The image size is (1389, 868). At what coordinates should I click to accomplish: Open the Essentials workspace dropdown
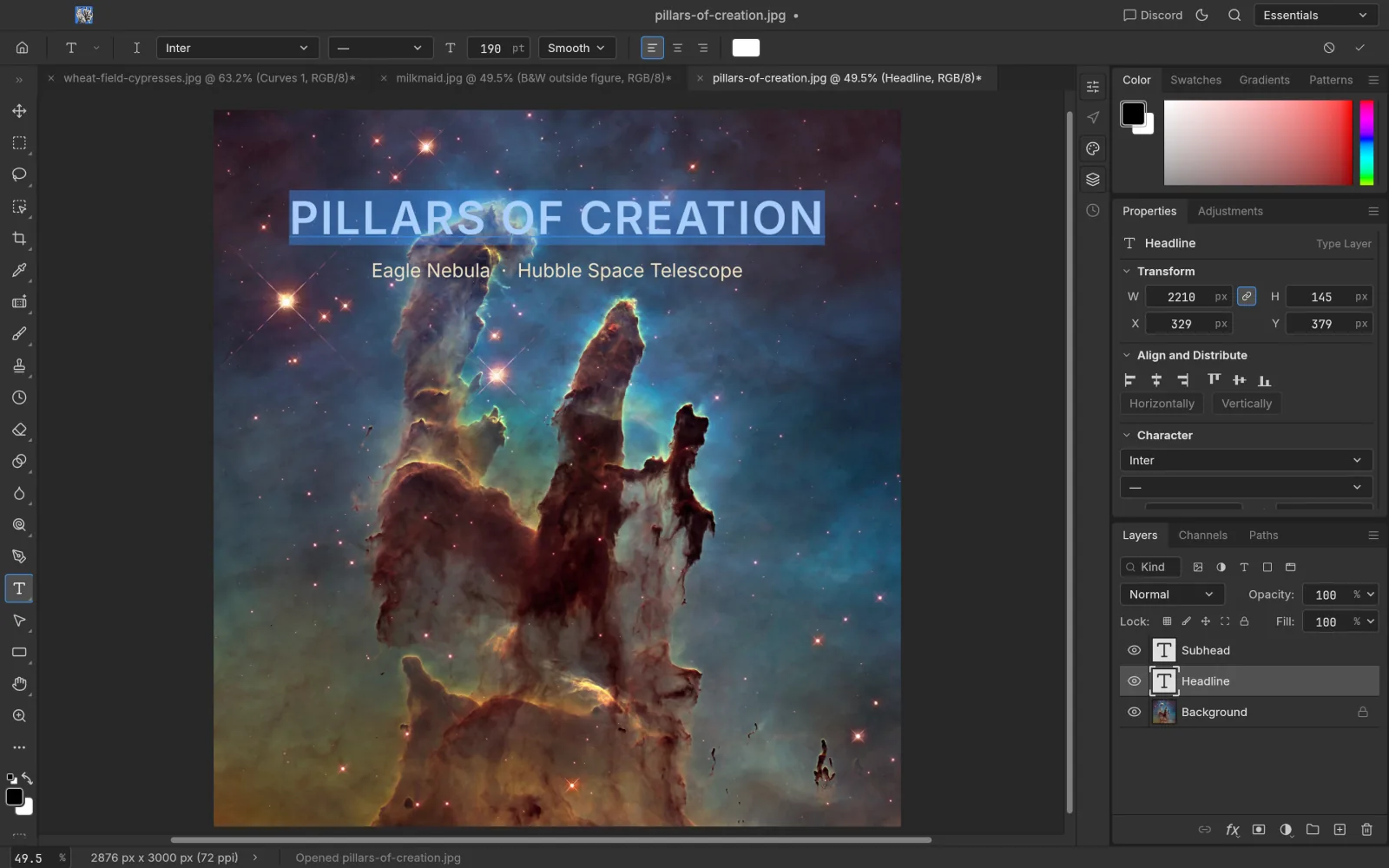pyautogui.click(x=1315, y=16)
